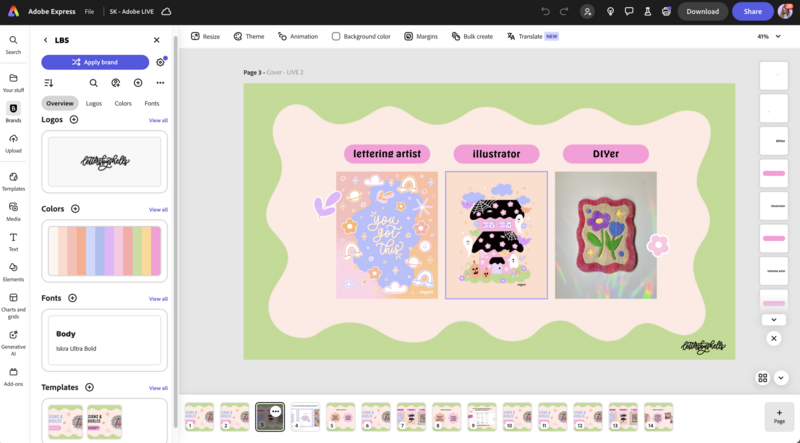Viewport: 800px width, 443px height.
Task: Expand the bottom page strip chevron
Action: coord(781,378)
